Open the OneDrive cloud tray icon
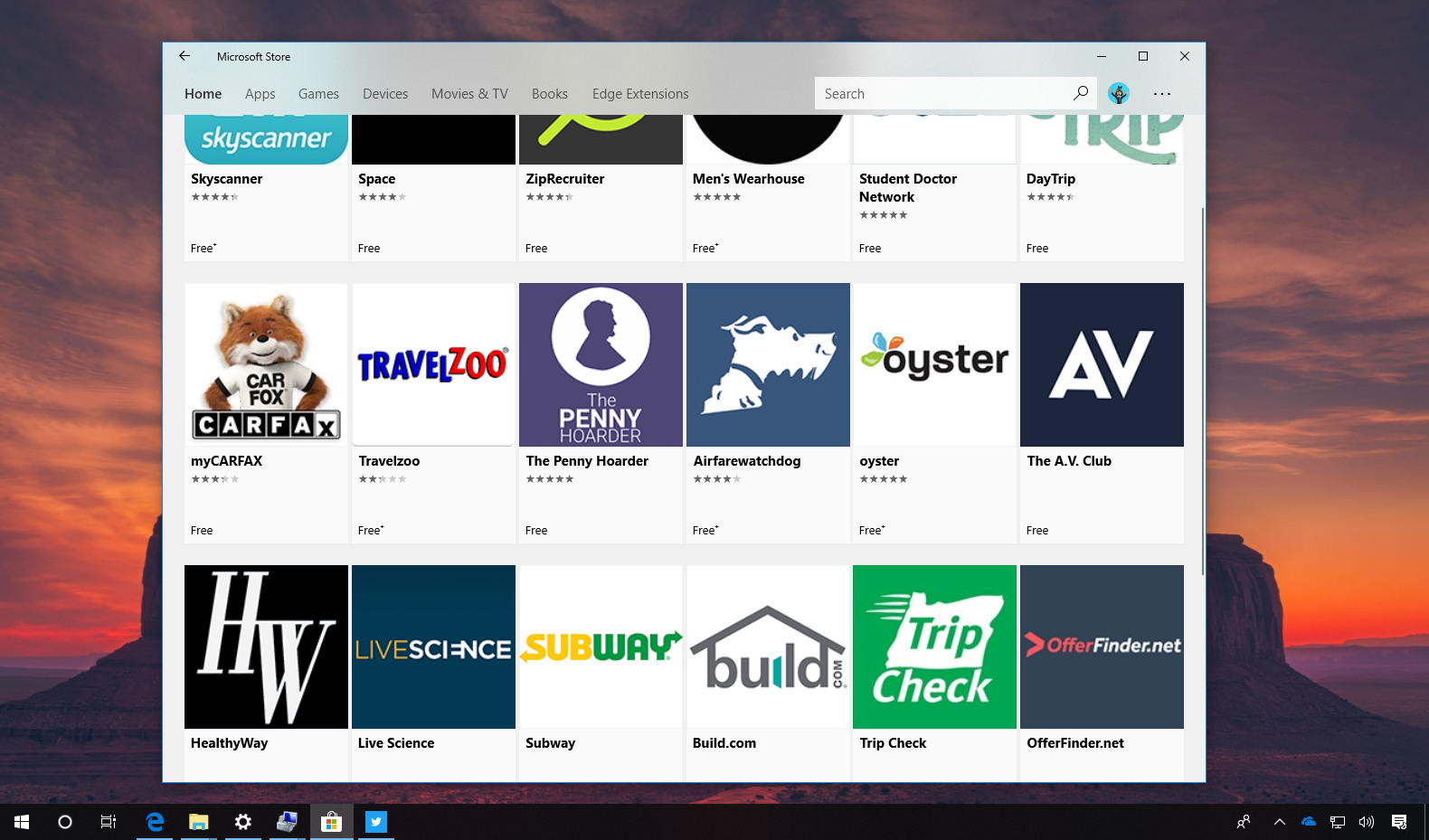Image resolution: width=1429 pixels, height=840 pixels. pos(1309,822)
